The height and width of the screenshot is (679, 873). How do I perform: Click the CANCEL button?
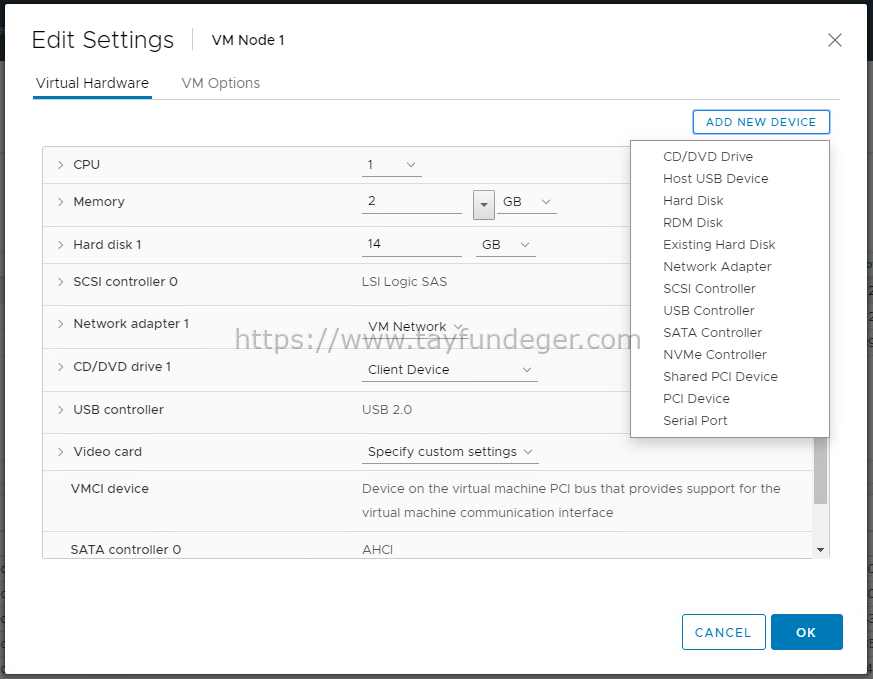[723, 632]
